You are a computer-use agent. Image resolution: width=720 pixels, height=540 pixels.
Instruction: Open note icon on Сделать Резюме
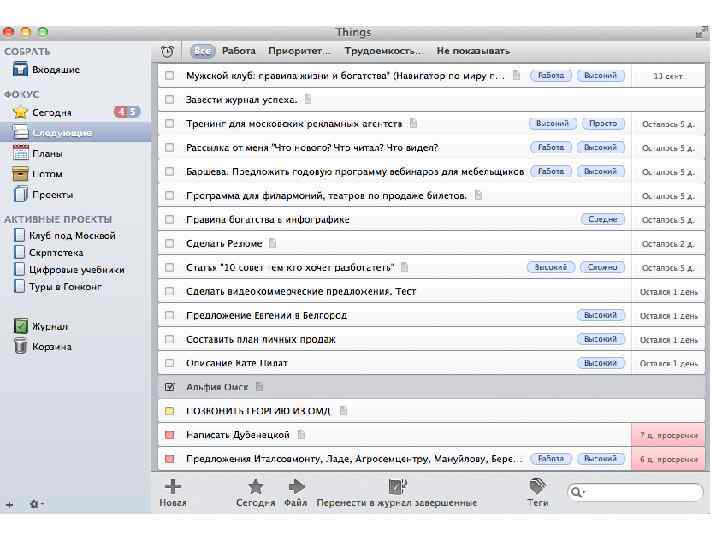[x=272, y=243]
